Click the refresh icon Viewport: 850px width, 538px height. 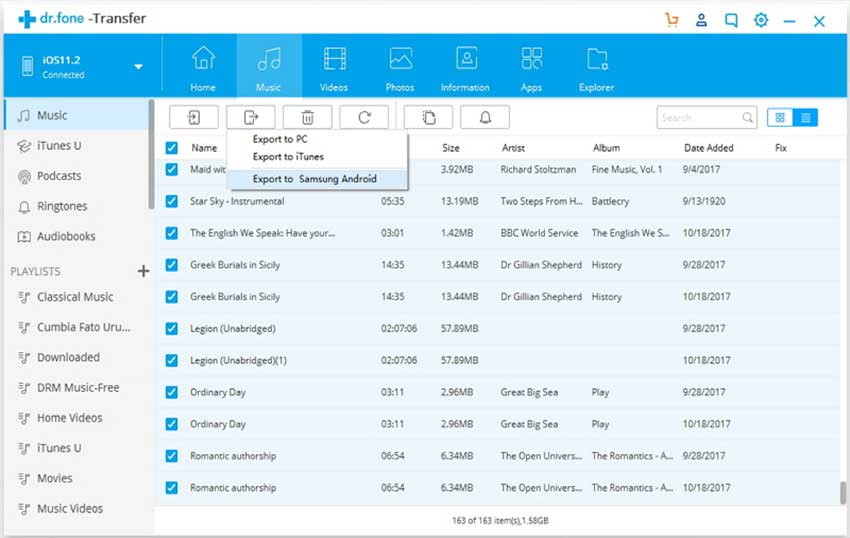364,117
